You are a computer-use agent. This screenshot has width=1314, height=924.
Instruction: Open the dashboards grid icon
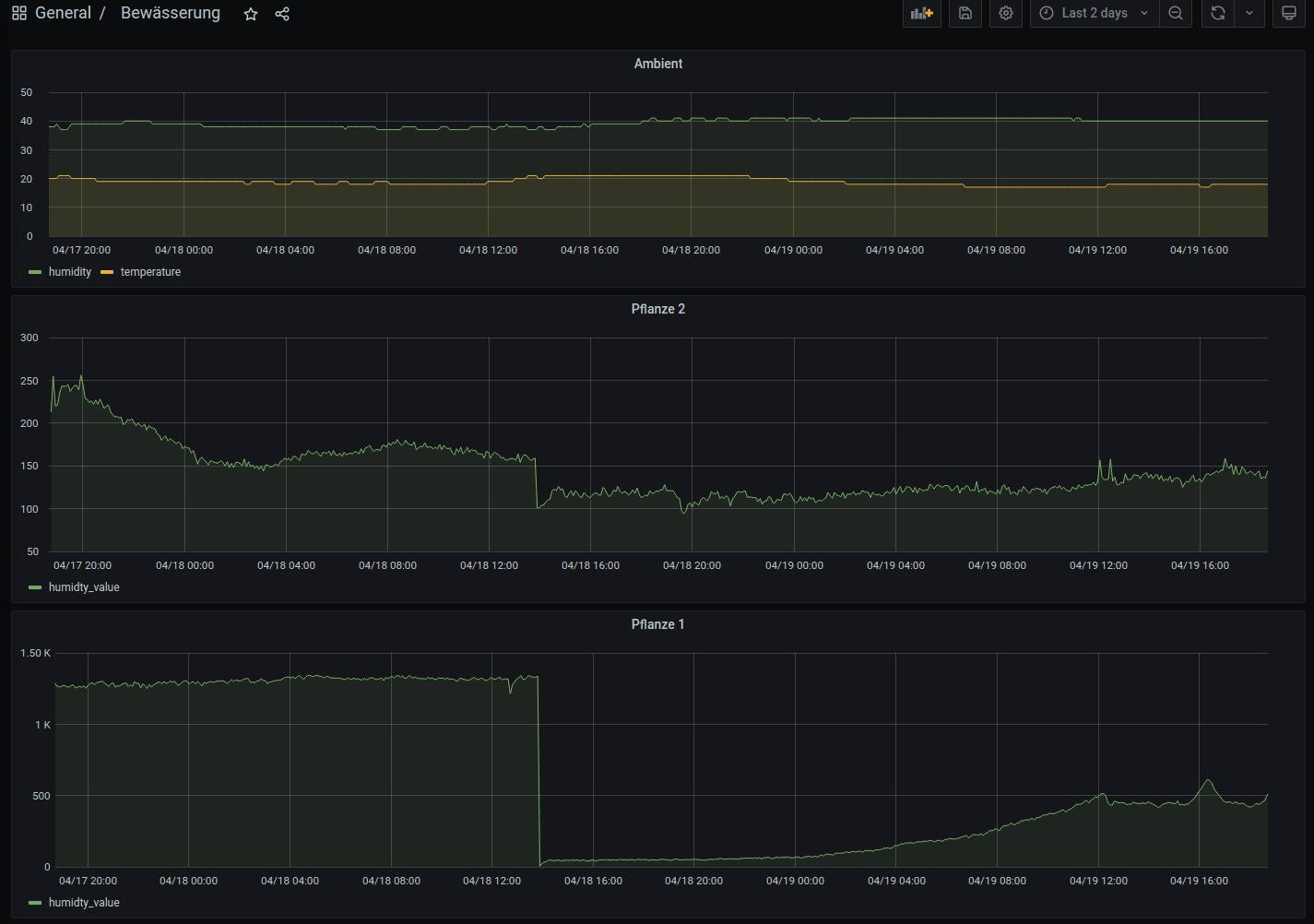(x=19, y=14)
